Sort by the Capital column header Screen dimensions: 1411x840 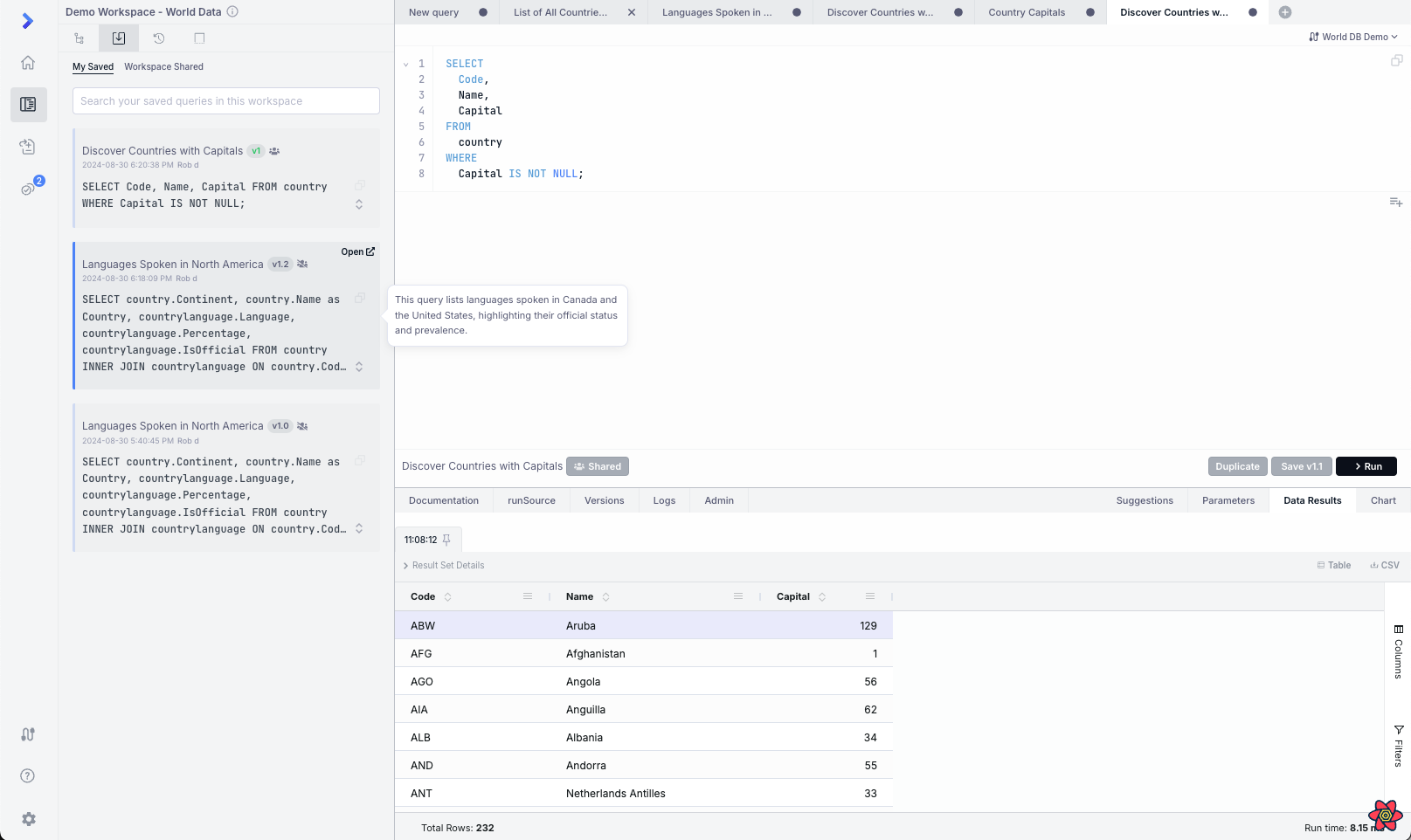click(793, 596)
